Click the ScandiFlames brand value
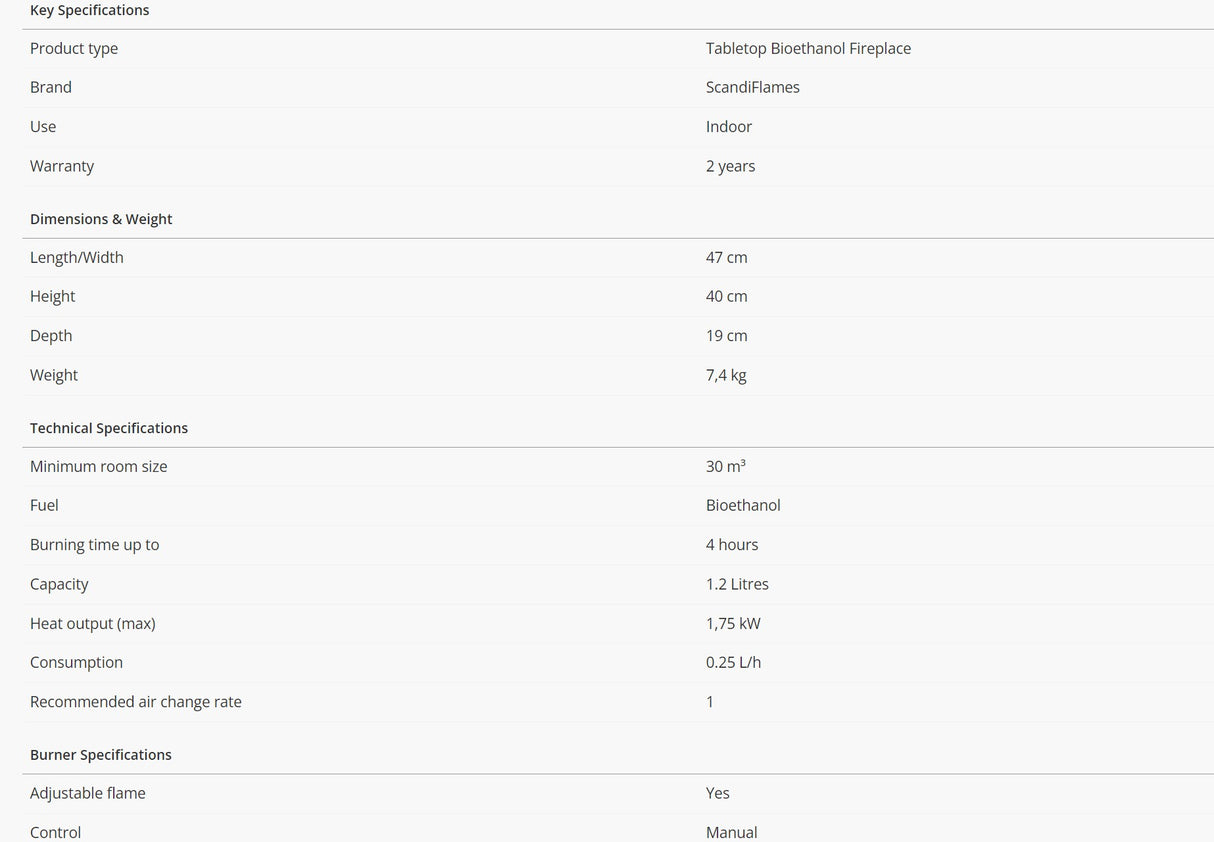 (752, 87)
